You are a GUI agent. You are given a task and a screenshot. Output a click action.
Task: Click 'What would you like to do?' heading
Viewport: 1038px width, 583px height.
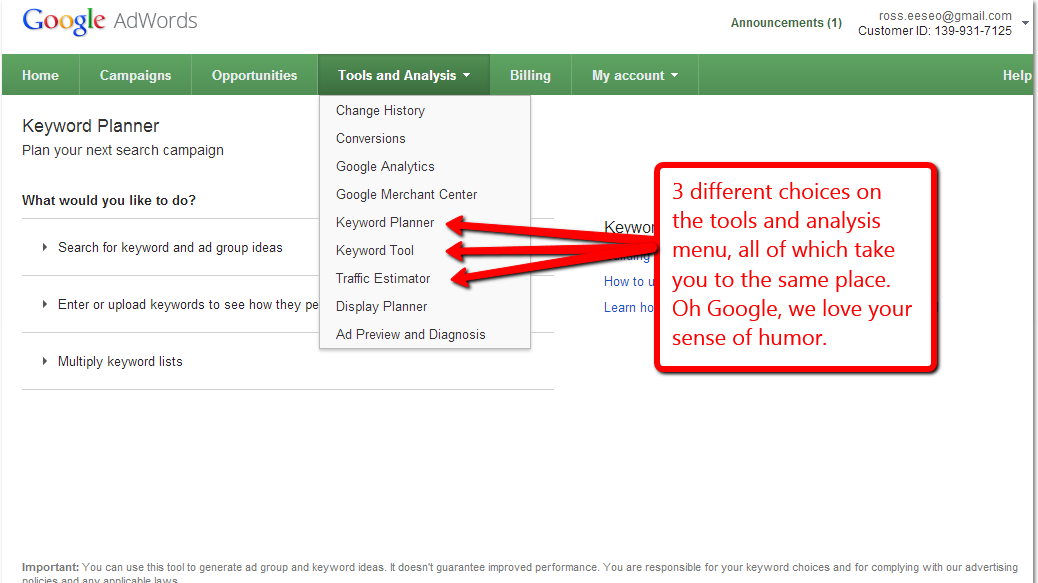[x=109, y=201]
